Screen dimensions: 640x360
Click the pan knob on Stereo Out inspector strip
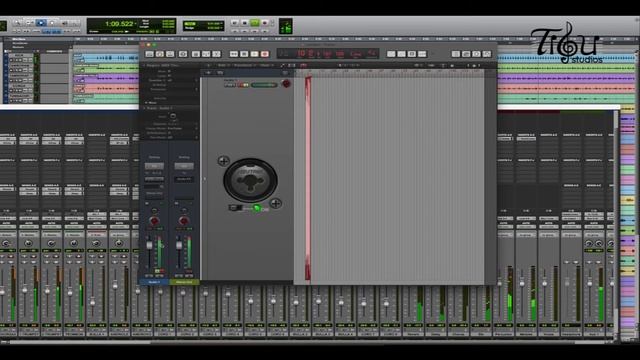click(x=184, y=221)
